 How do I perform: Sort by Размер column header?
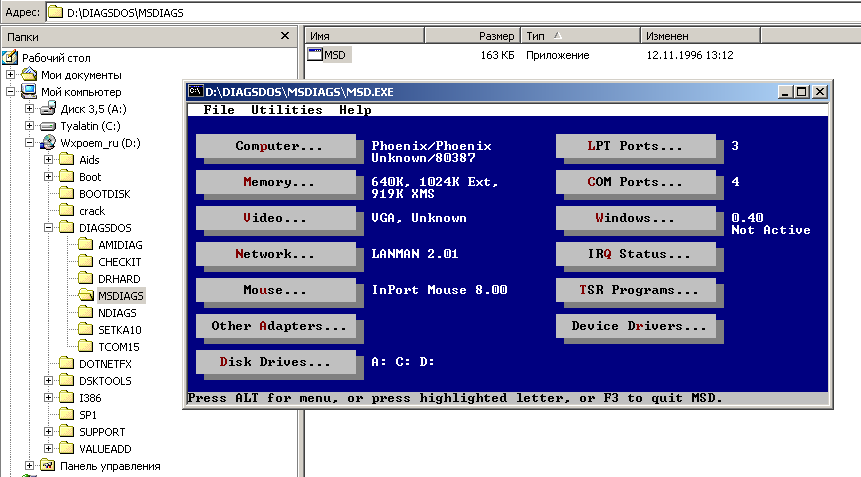[x=472, y=36]
